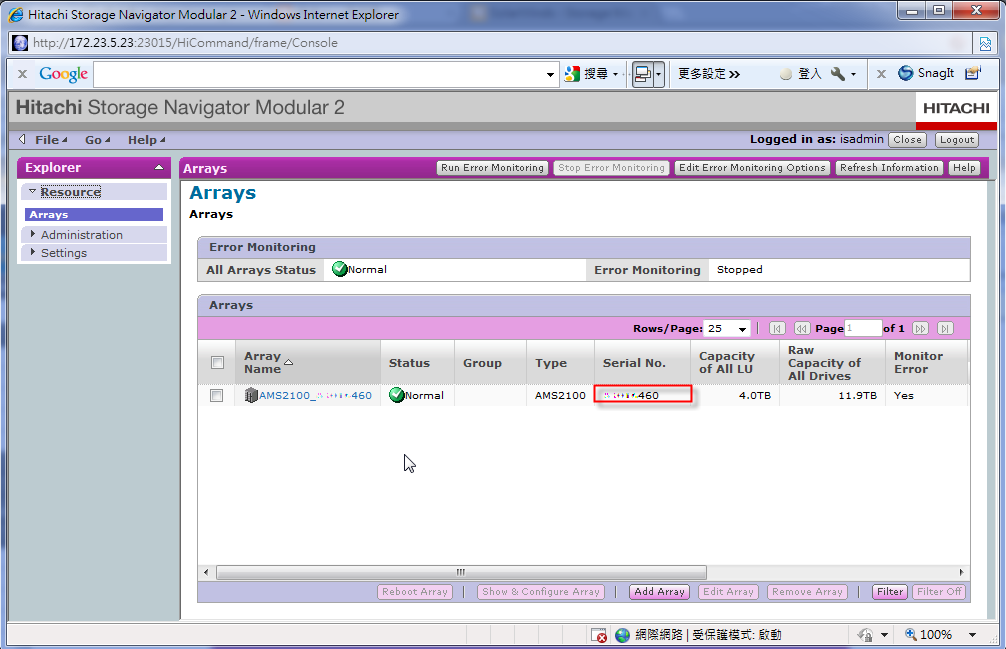This screenshot has width=1006, height=649.
Task: Toggle the select-all arrays header checkbox
Action: [x=217, y=362]
